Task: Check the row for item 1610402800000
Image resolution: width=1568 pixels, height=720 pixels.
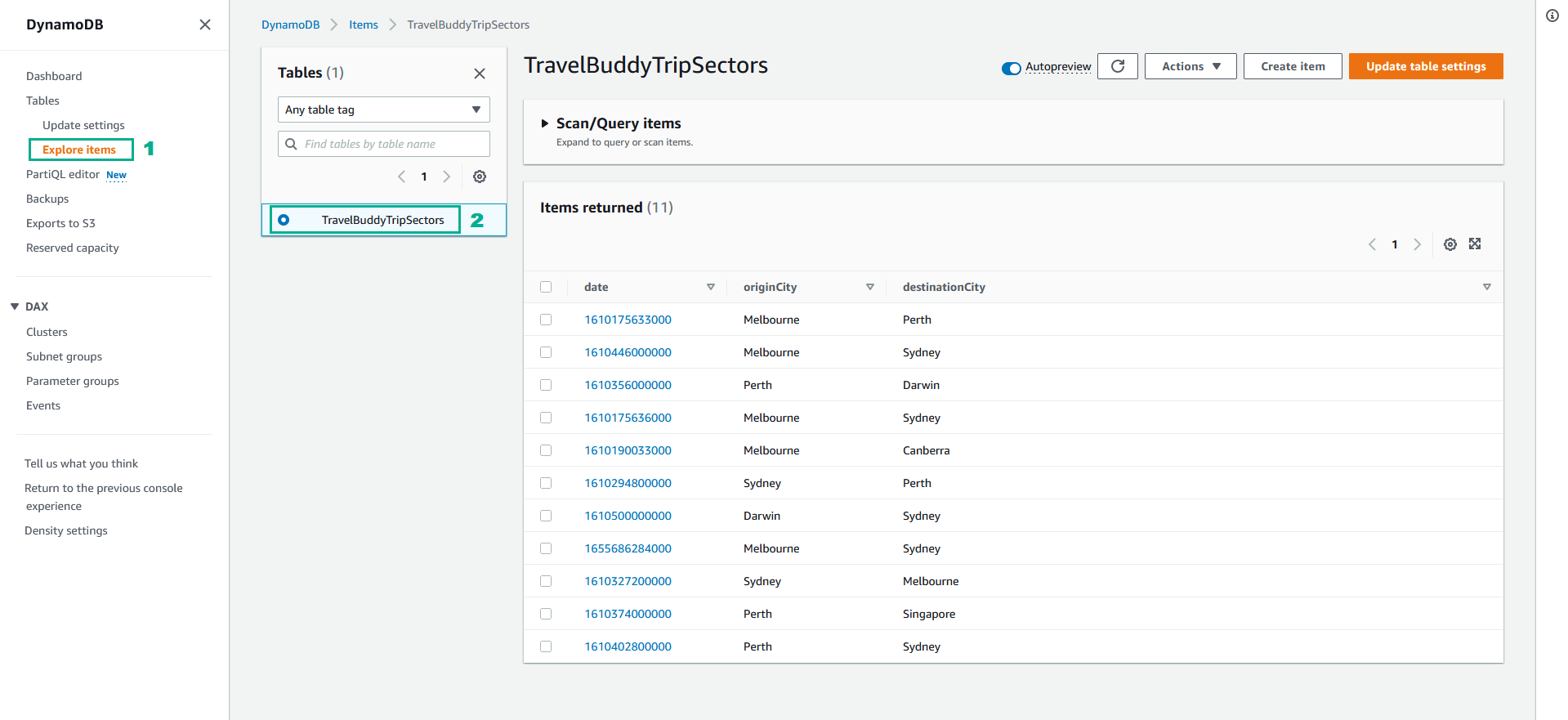Action: tap(546, 646)
